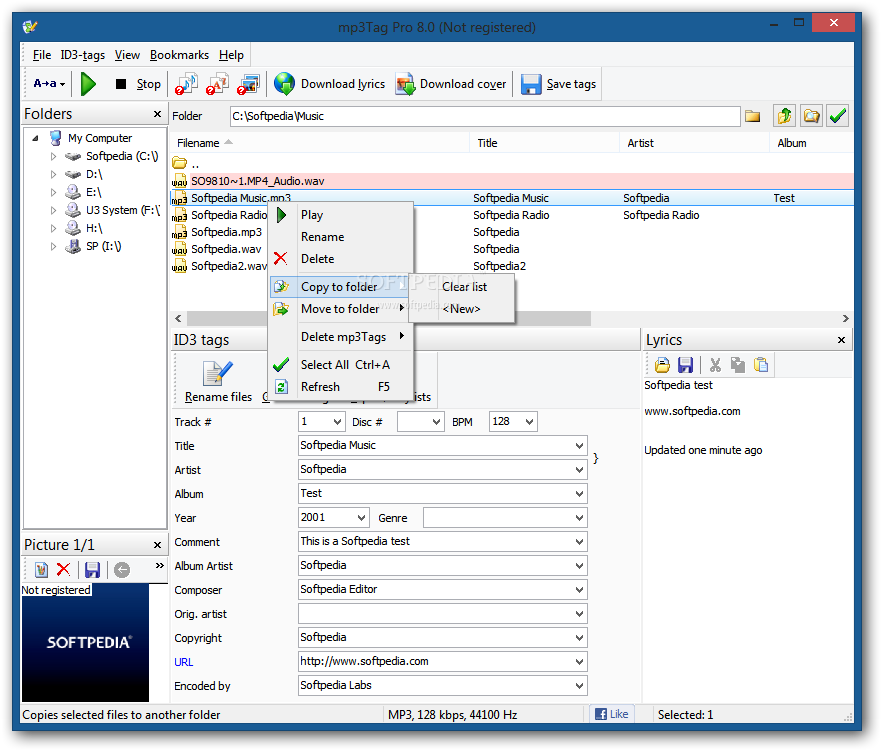Image resolution: width=882 pixels, height=751 pixels.
Task: Open the Help menu
Action: (x=231, y=55)
